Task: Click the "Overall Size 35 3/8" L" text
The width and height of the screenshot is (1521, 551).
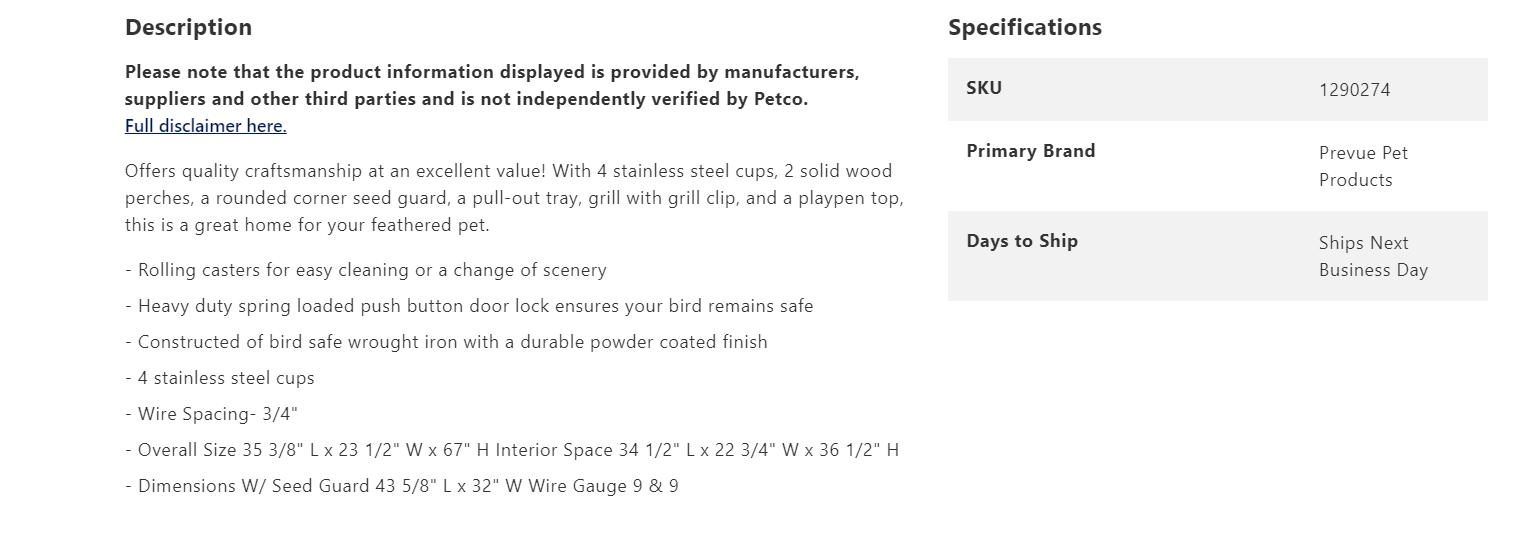Action: (x=240, y=450)
